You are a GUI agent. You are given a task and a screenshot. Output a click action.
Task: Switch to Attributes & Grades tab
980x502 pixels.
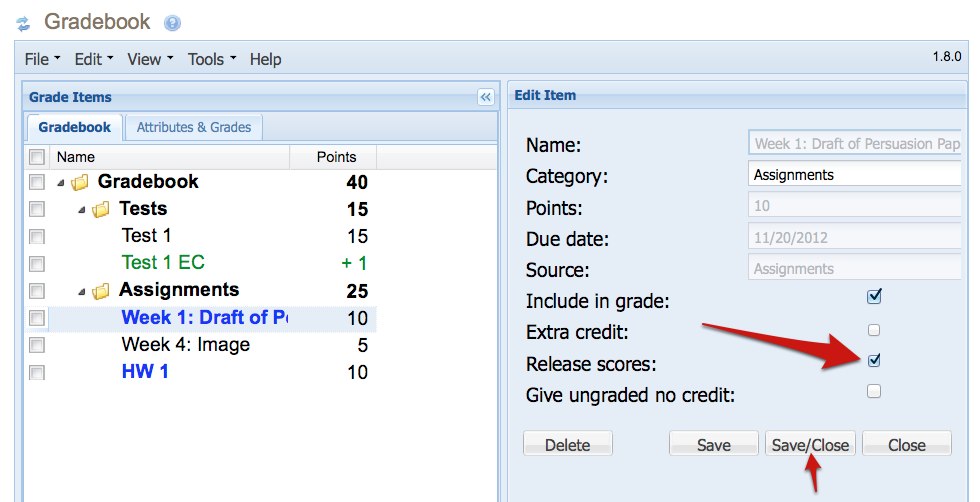194,127
